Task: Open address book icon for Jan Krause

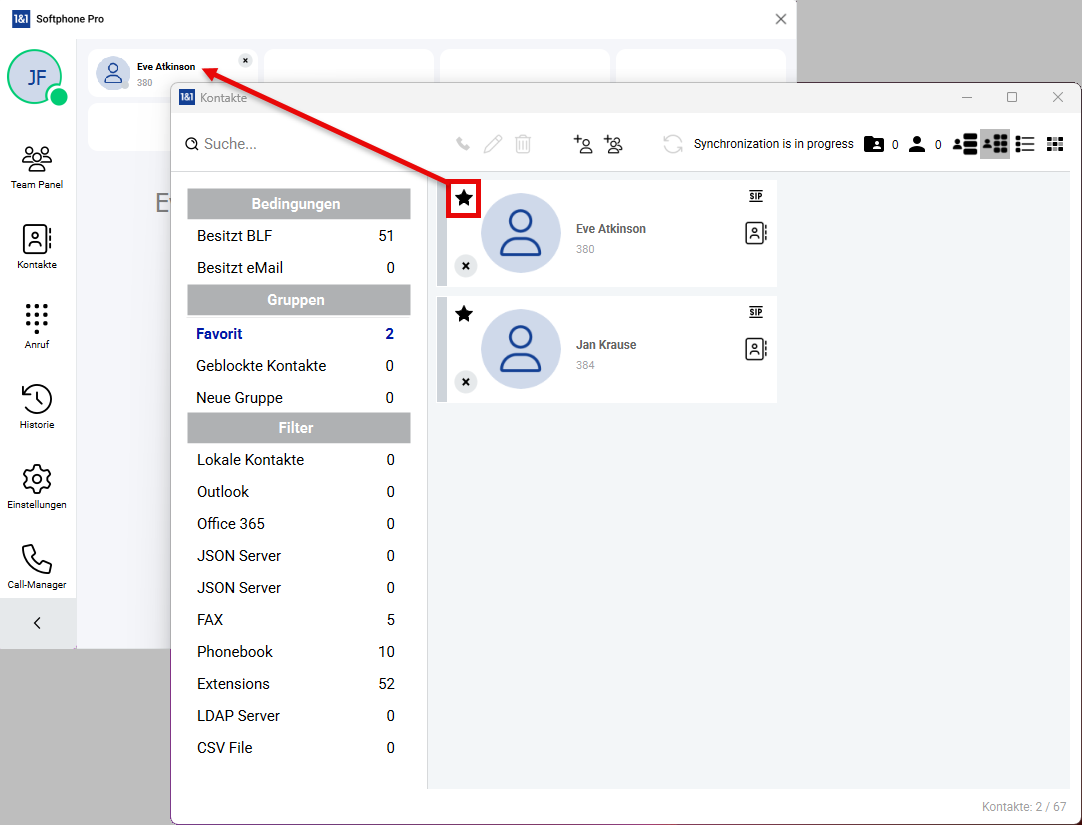Action: click(756, 349)
